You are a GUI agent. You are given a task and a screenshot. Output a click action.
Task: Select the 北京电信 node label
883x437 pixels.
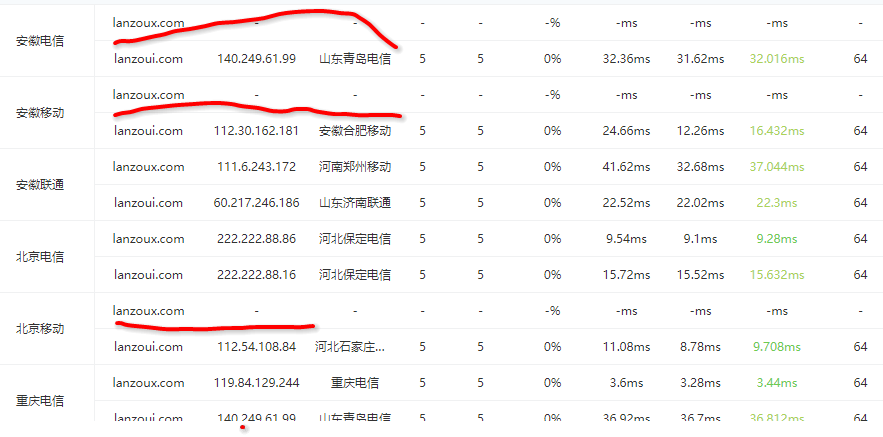click(x=40, y=257)
